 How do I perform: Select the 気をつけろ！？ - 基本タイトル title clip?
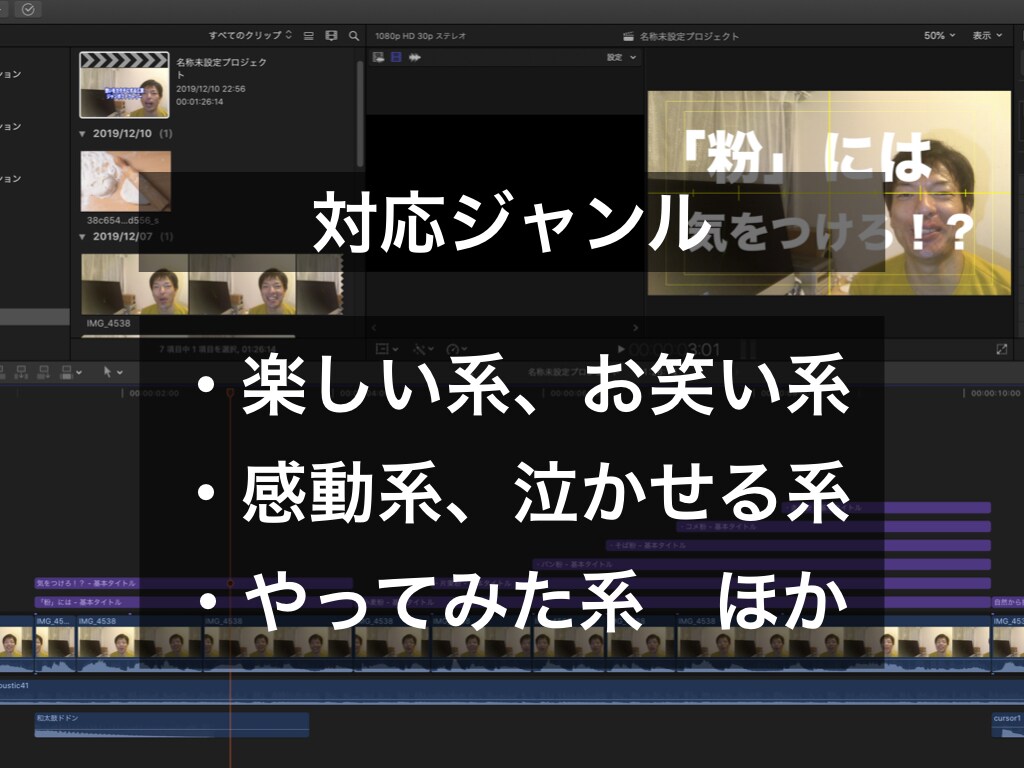click(194, 583)
